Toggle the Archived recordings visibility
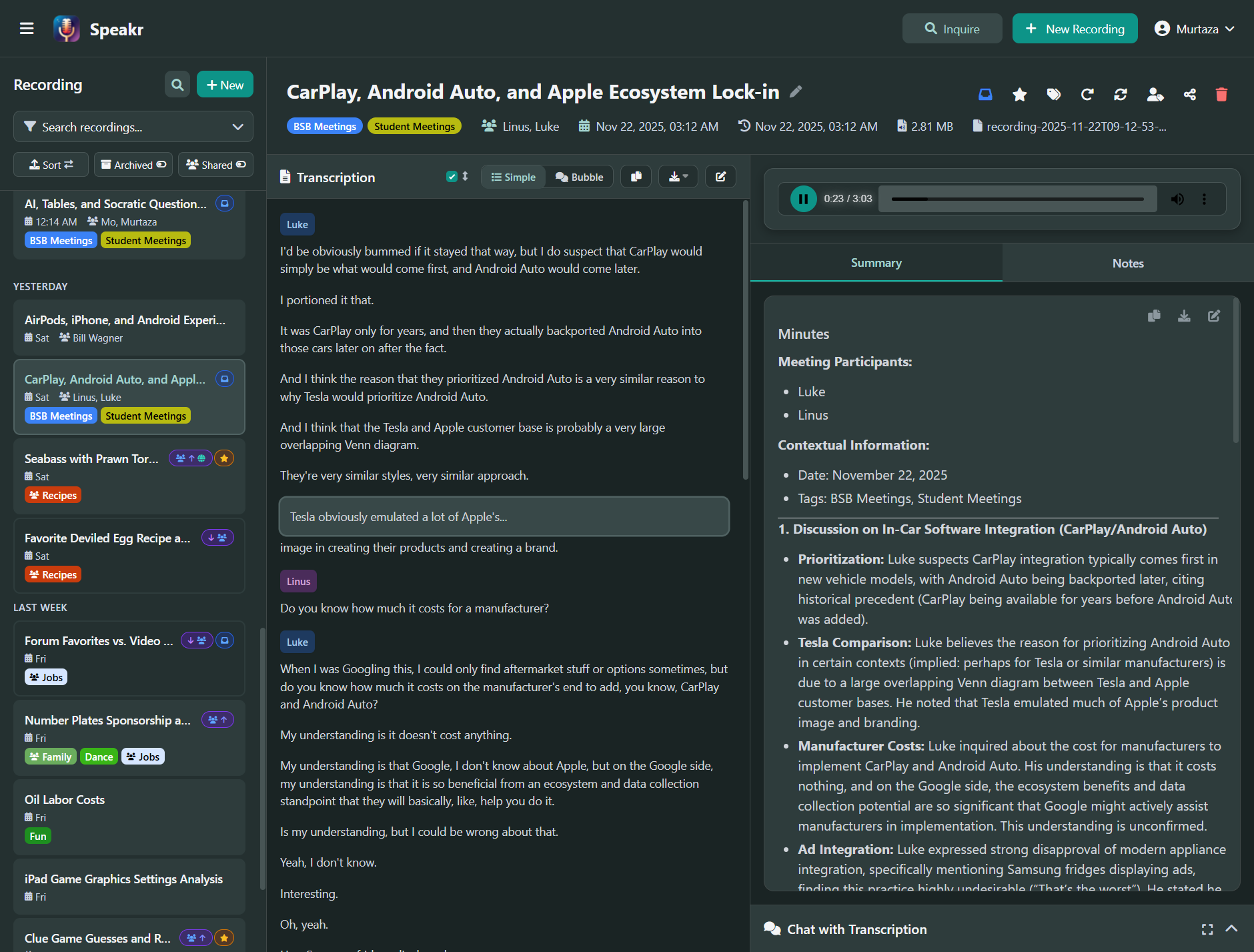 (133, 164)
